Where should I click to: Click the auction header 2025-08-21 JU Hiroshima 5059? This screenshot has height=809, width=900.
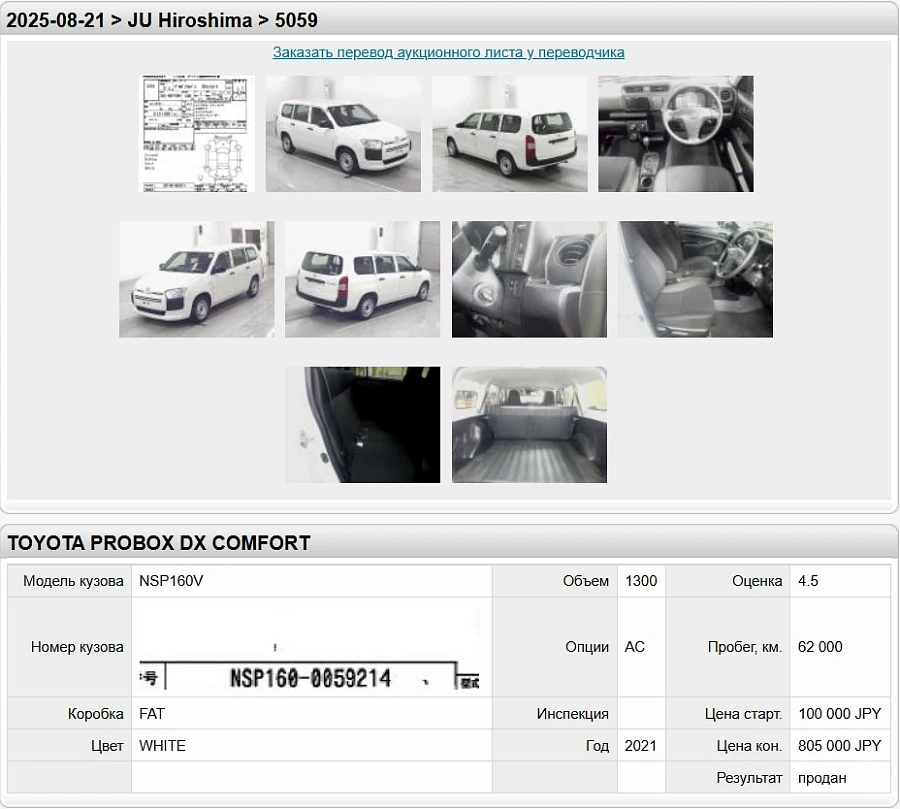[x=163, y=20]
